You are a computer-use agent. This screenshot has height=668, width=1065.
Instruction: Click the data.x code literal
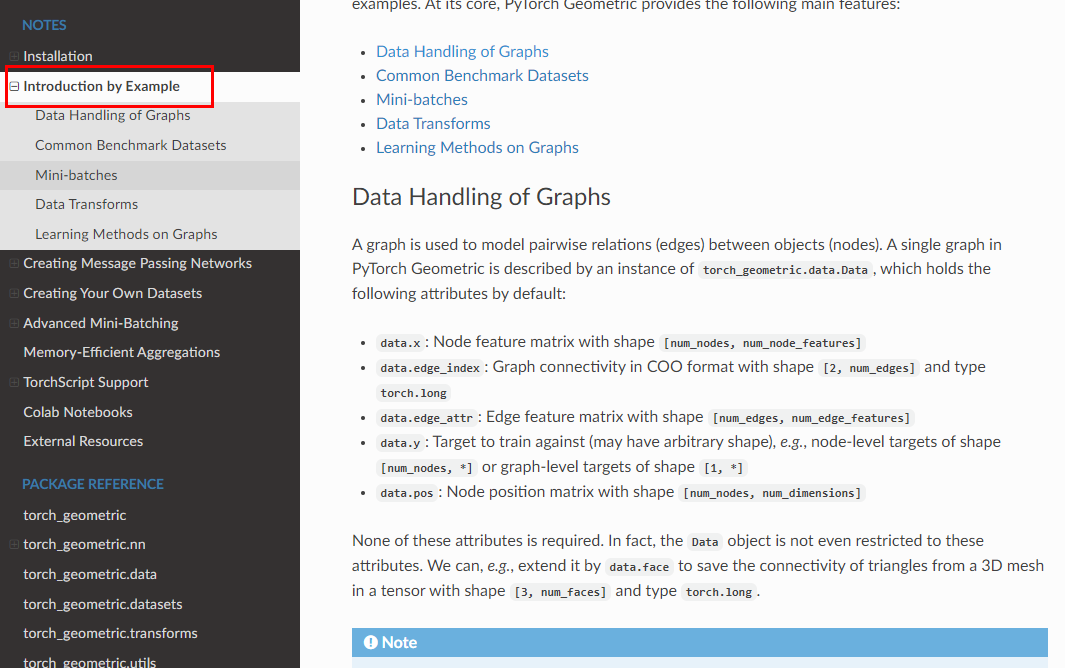tap(400, 343)
